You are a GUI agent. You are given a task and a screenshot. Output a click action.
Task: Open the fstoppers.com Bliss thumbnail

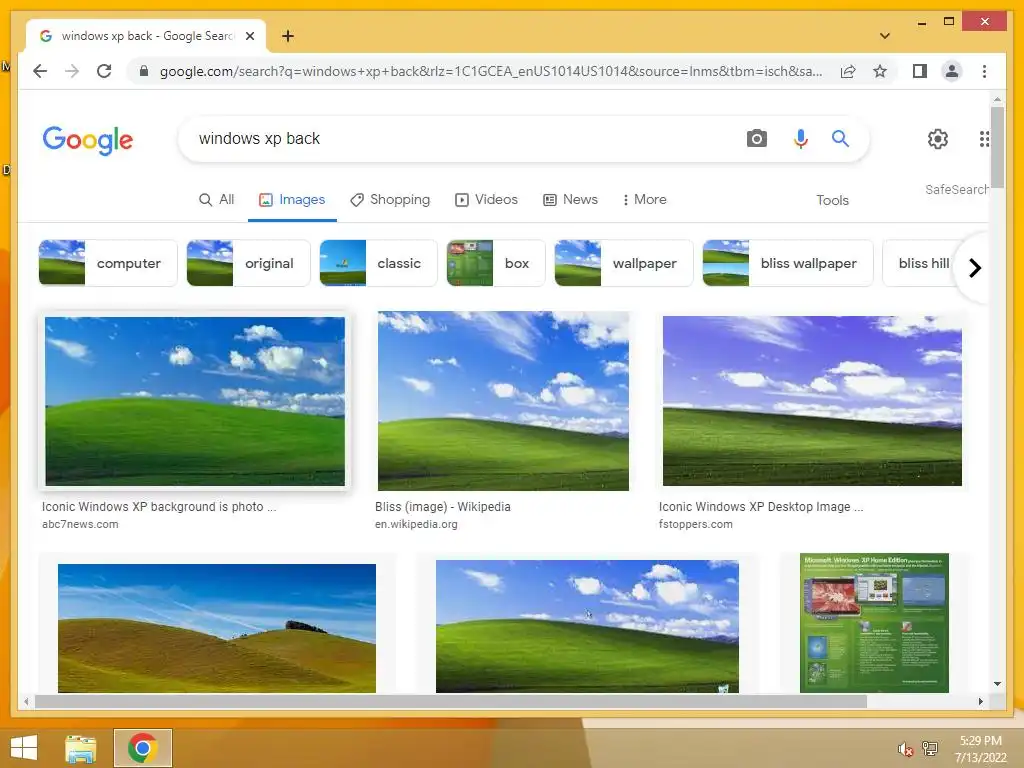812,401
